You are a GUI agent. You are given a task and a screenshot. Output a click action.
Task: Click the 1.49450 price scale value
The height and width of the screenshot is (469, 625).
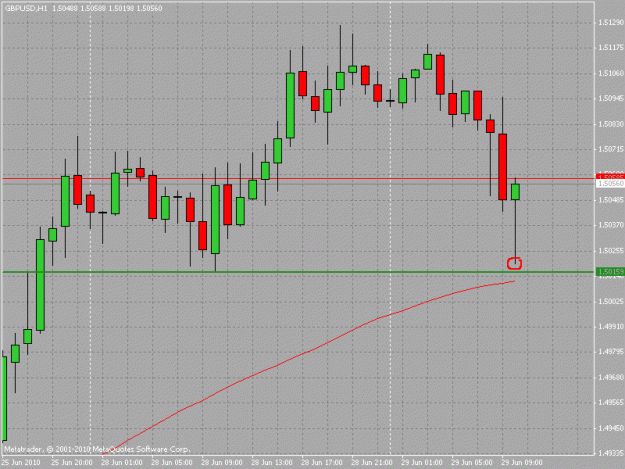click(611, 428)
